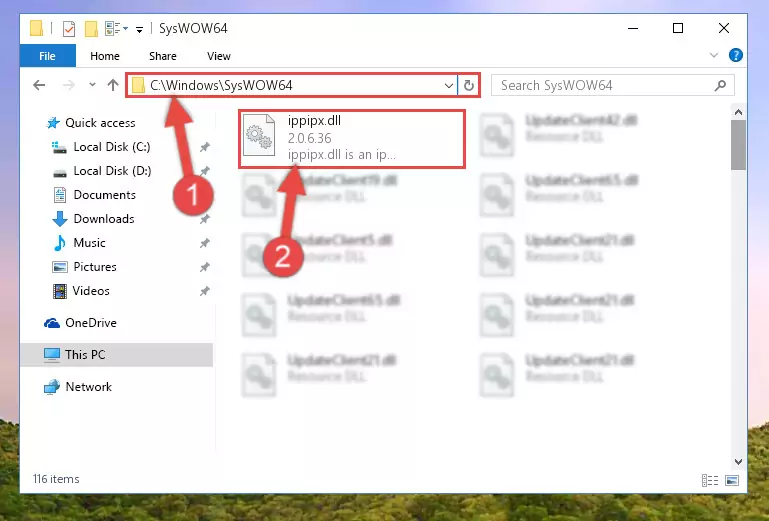Select OneDrive in navigation pane
Viewport: 769px width, 521px height.
point(91,323)
